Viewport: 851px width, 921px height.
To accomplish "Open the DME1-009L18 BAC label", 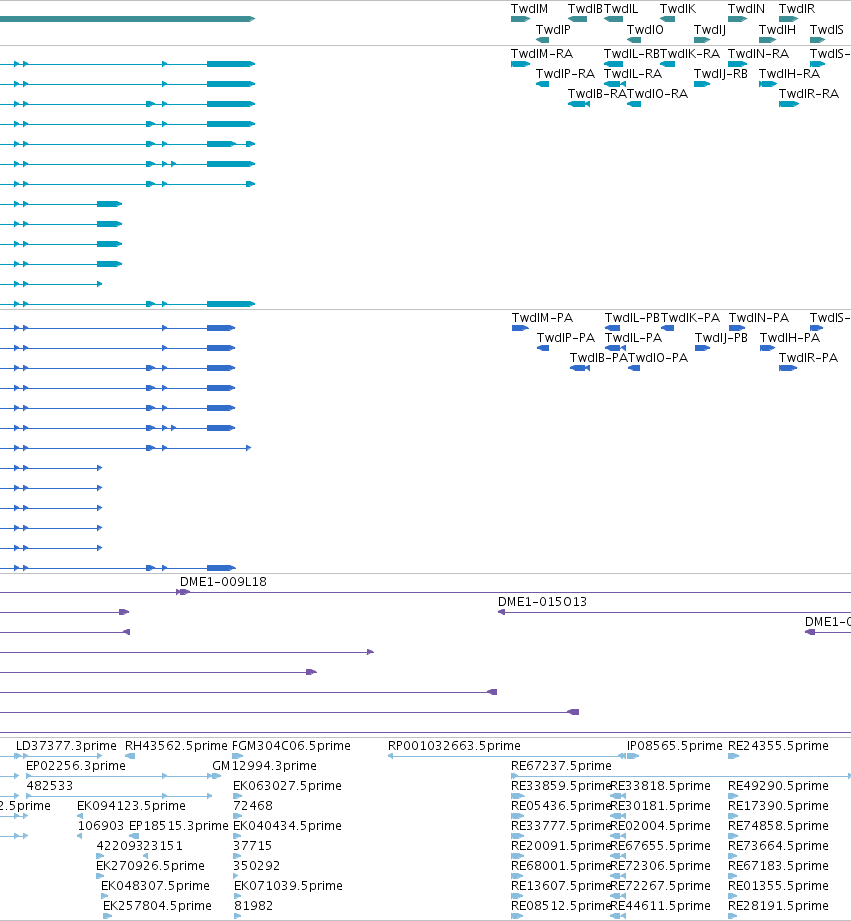I will [223, 581].
